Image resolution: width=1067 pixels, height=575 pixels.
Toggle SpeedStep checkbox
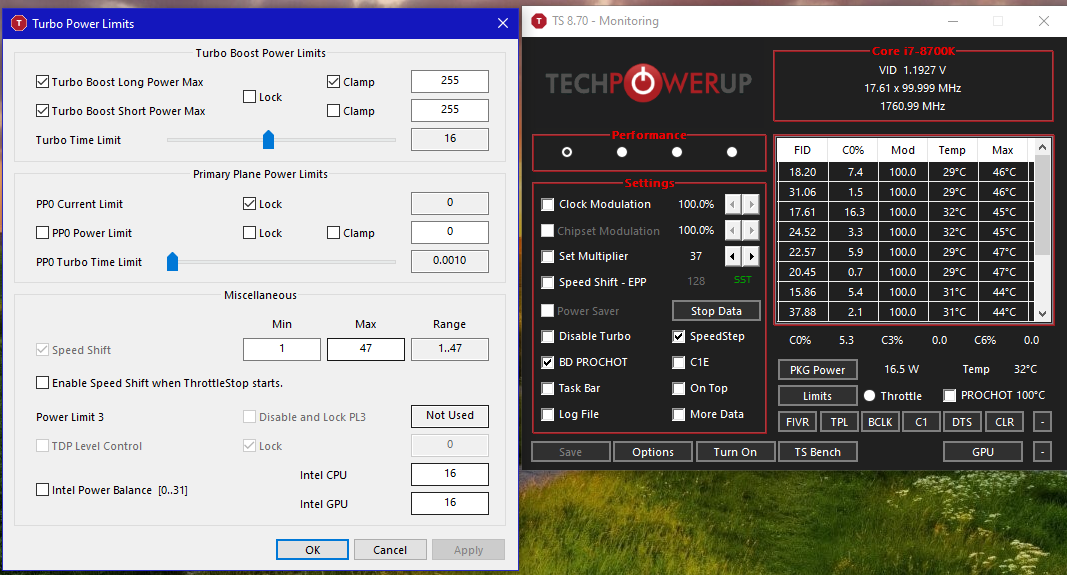click(678, 336)
